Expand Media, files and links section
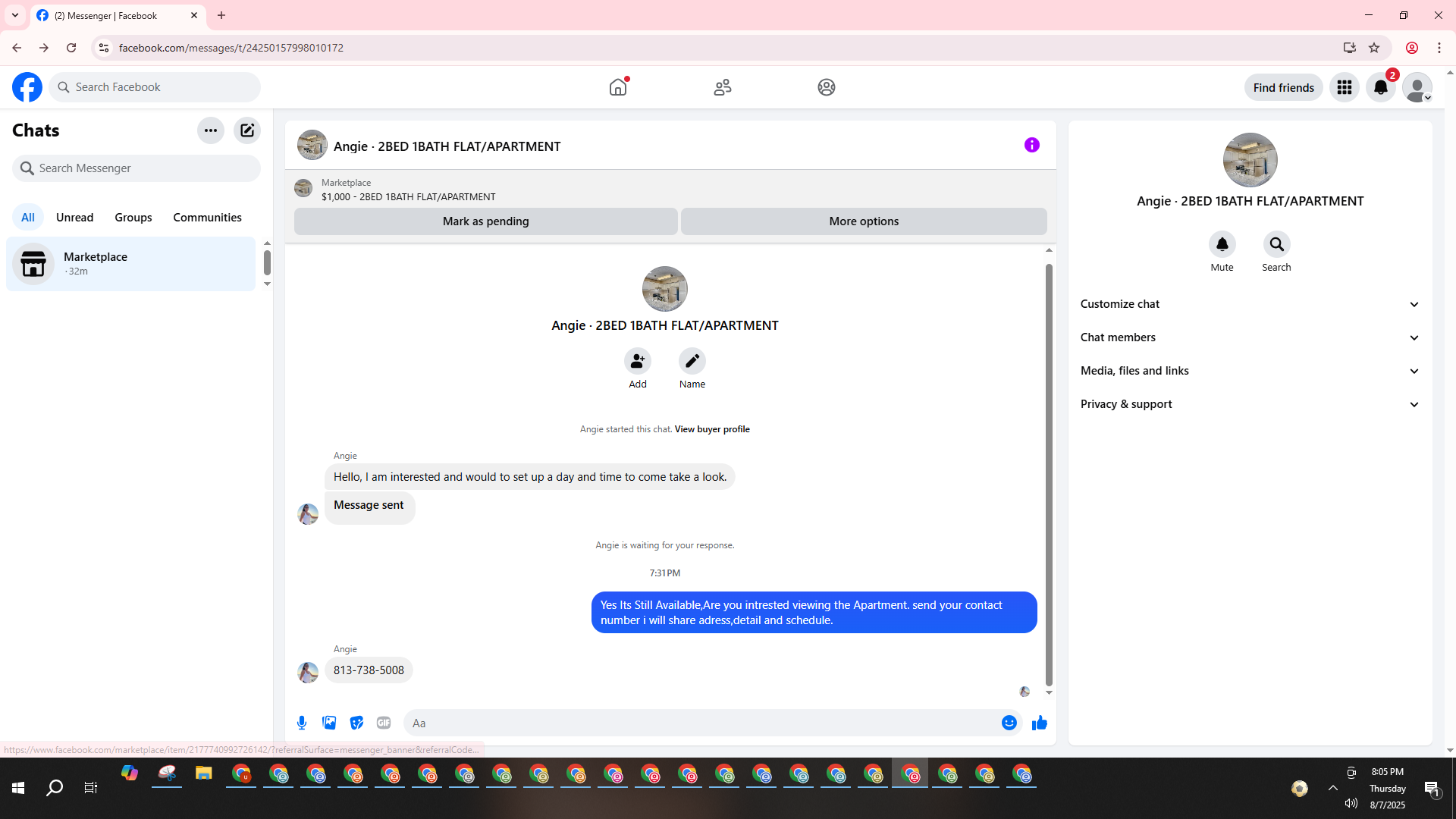 pyautogui.click(x=1250, y=371)
